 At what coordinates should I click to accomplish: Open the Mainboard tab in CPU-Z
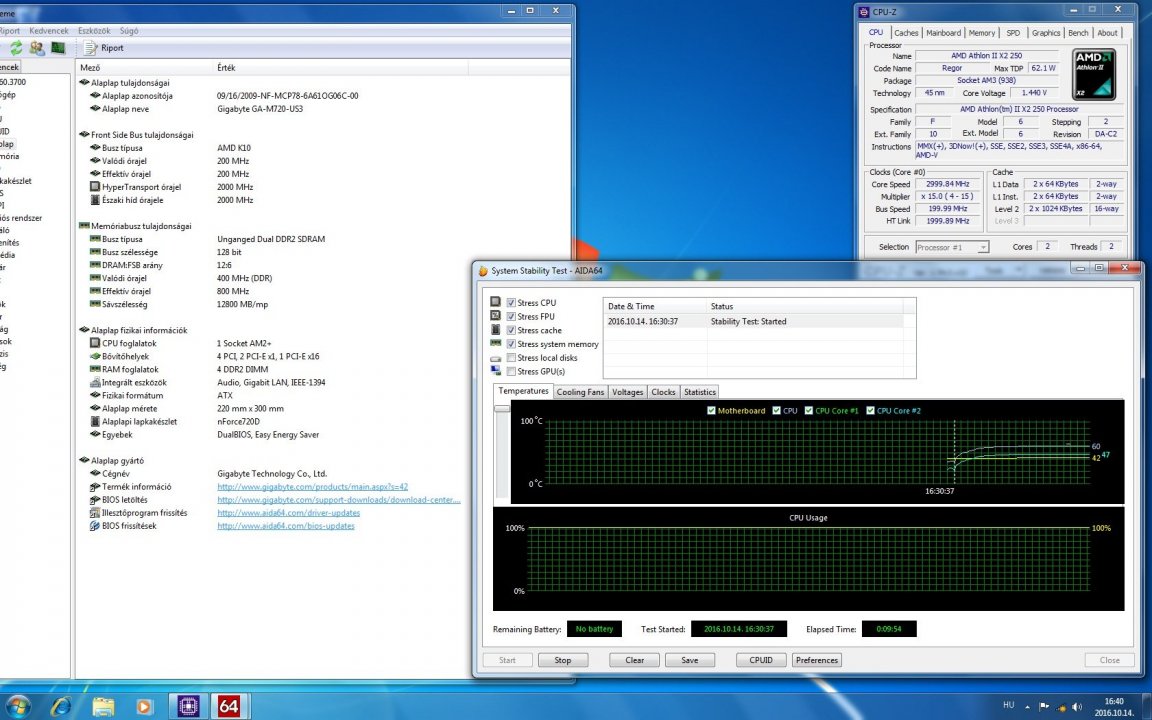[x=943, y=33]
